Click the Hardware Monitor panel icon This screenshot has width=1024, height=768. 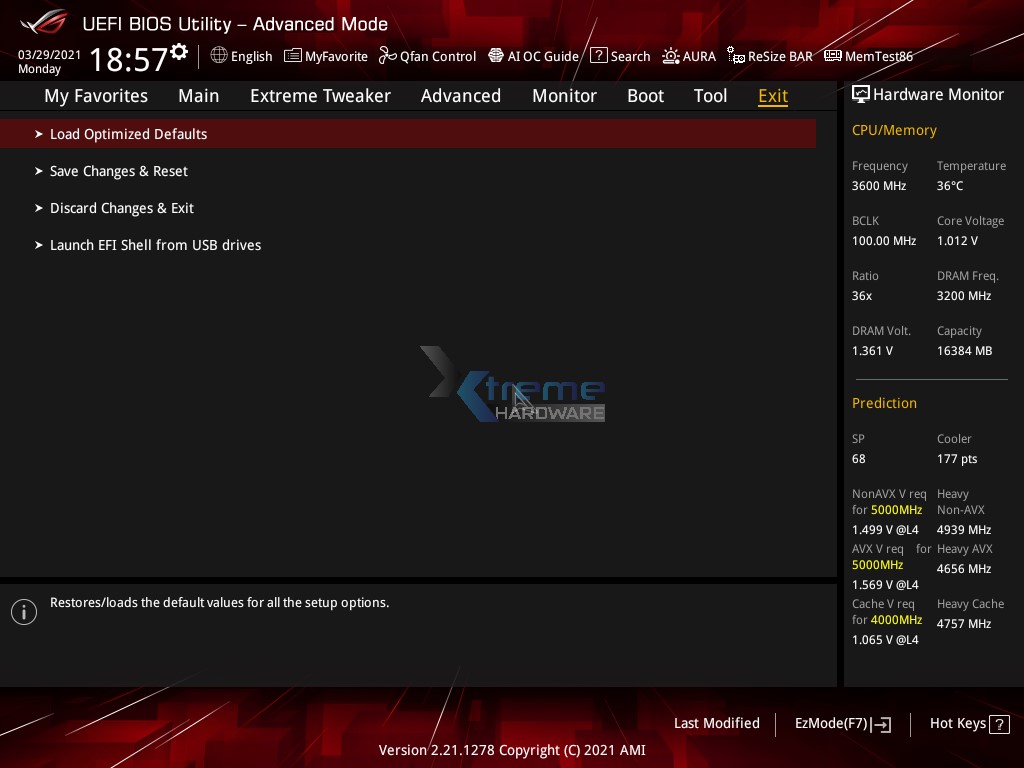pos(861,94)
